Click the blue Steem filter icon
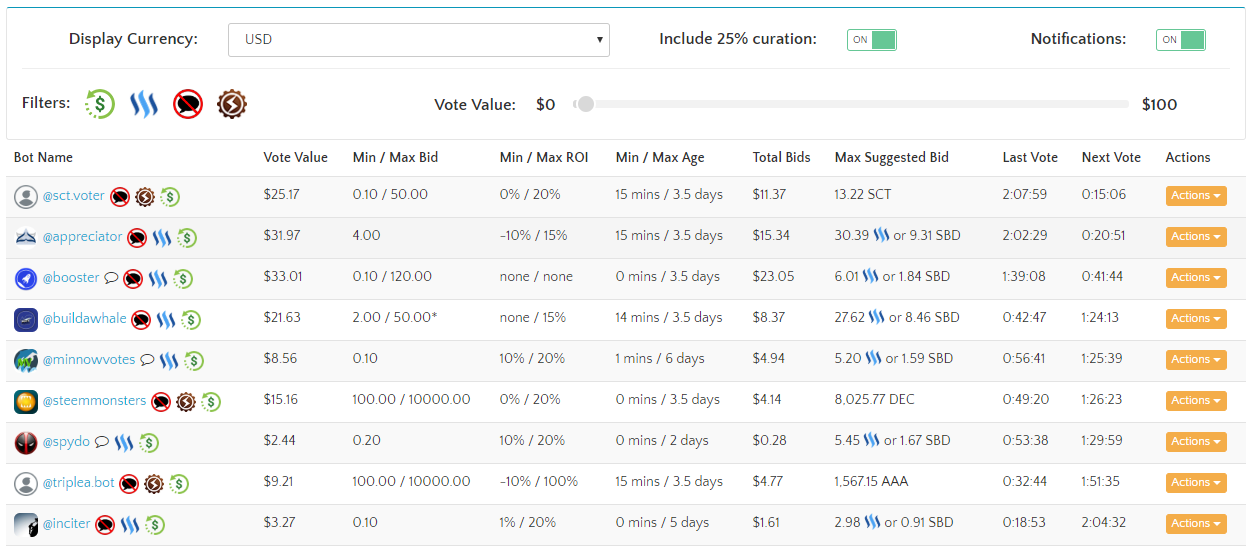The width and height of the screenshot is (1255, 546). [144, 104]
